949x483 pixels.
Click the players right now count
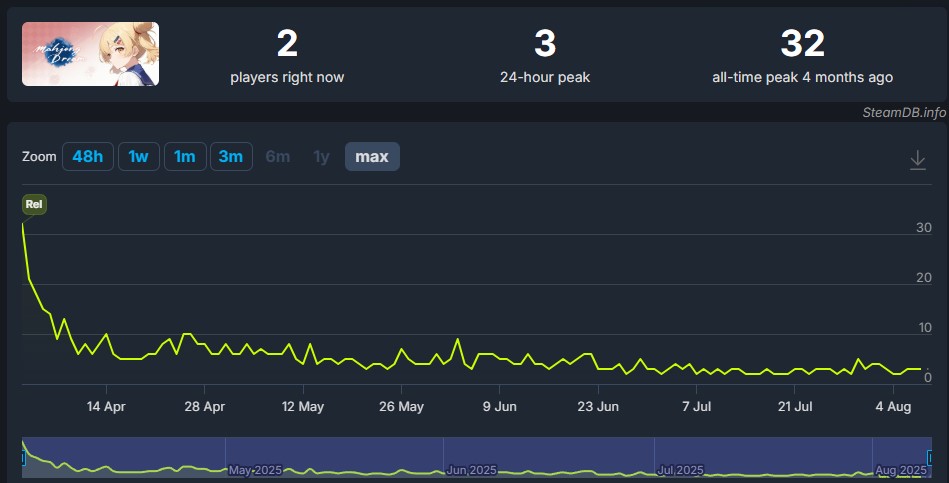click(287, 44)
